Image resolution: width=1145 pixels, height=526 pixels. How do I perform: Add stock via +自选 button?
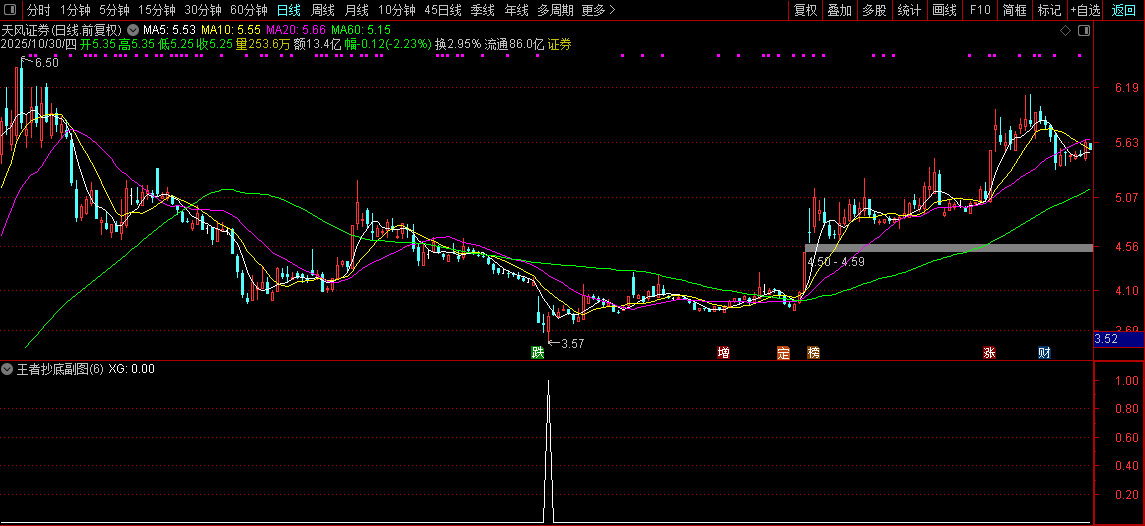pos(1086,10)
